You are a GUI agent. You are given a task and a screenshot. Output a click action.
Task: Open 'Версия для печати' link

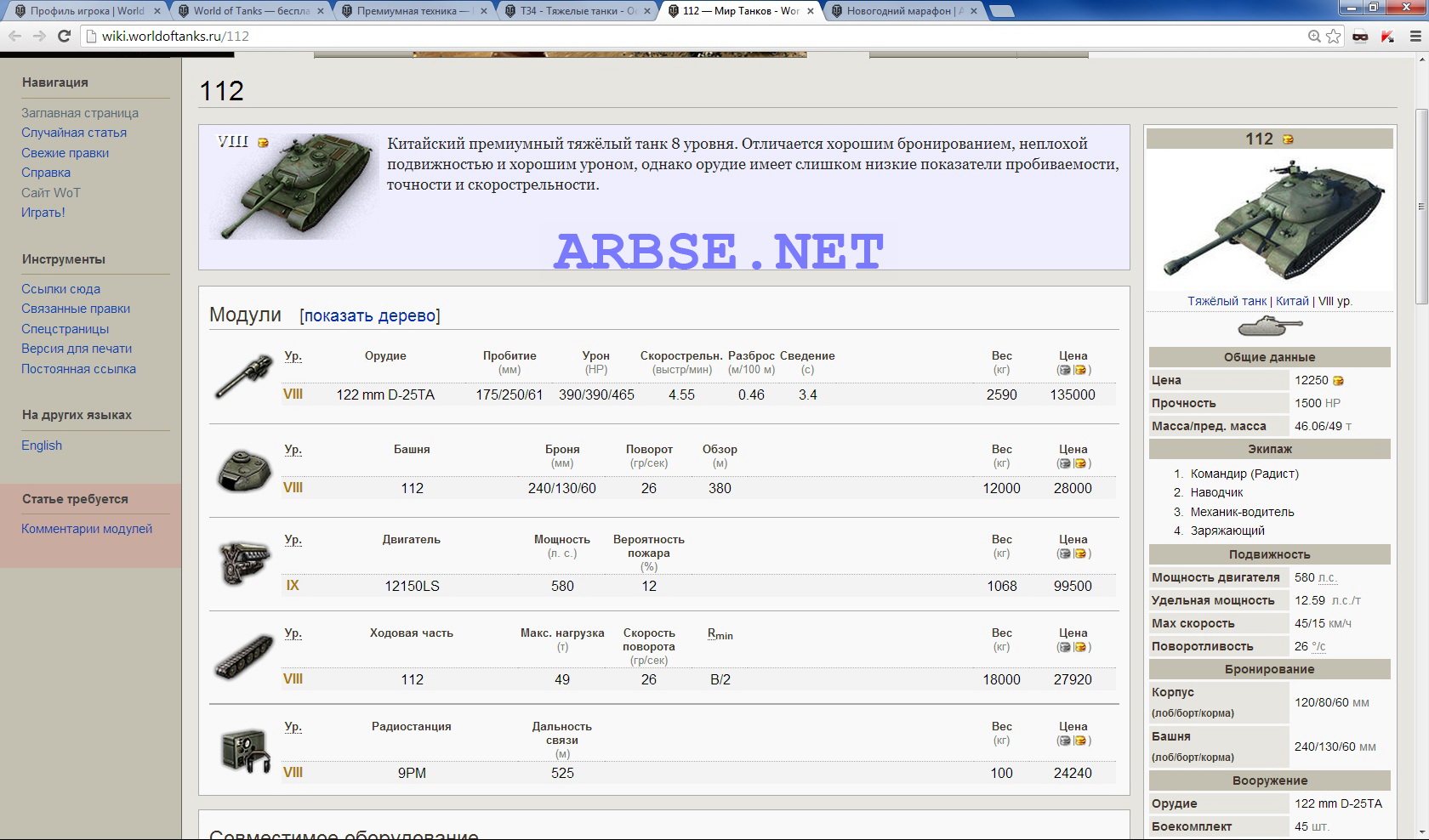(77, 349)
